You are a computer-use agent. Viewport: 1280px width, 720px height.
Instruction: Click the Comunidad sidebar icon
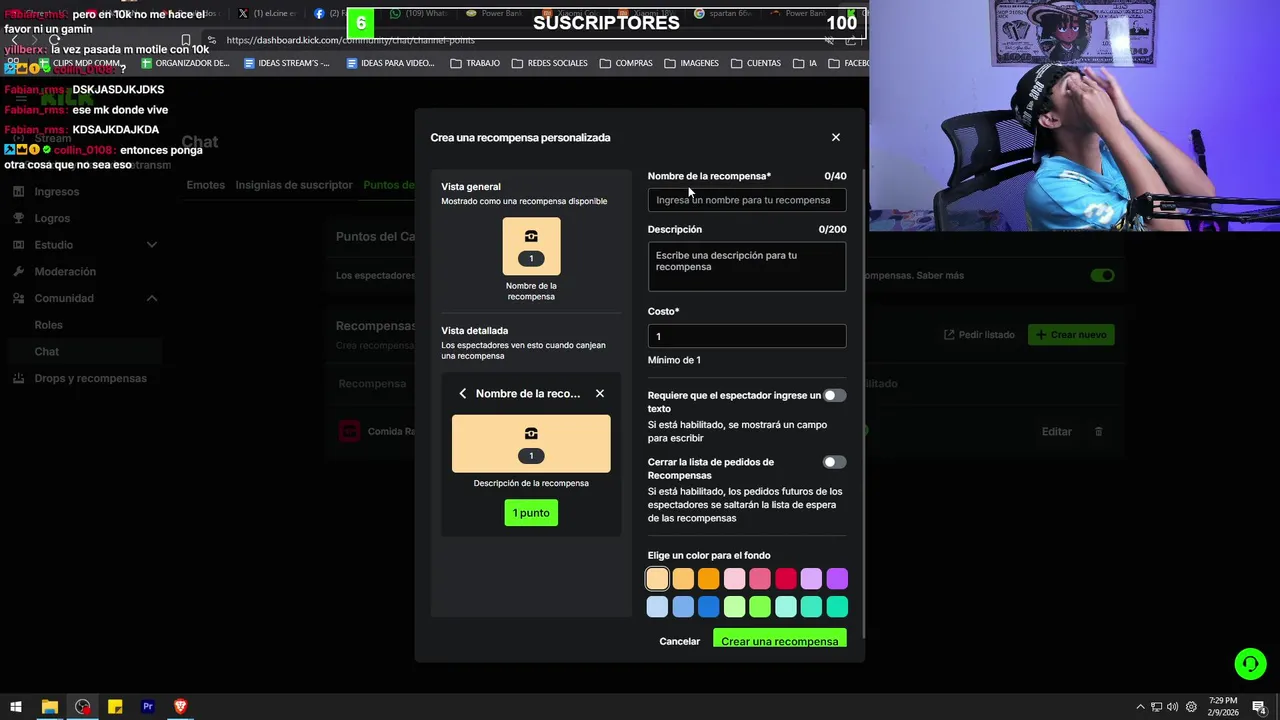(x=18, y=298)
